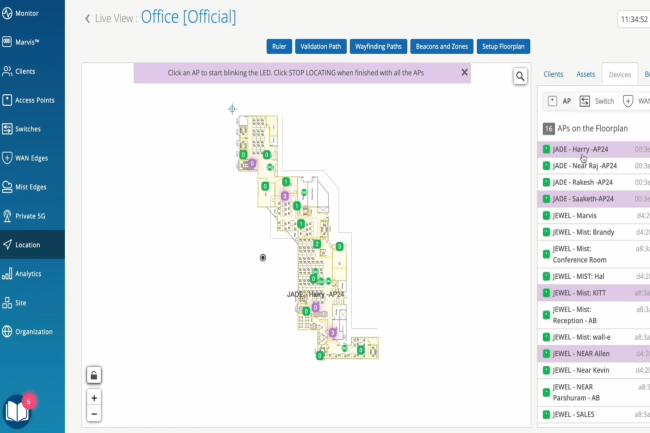Switch to the Clients tab
The image size is (650, 433).
(553, 74)
